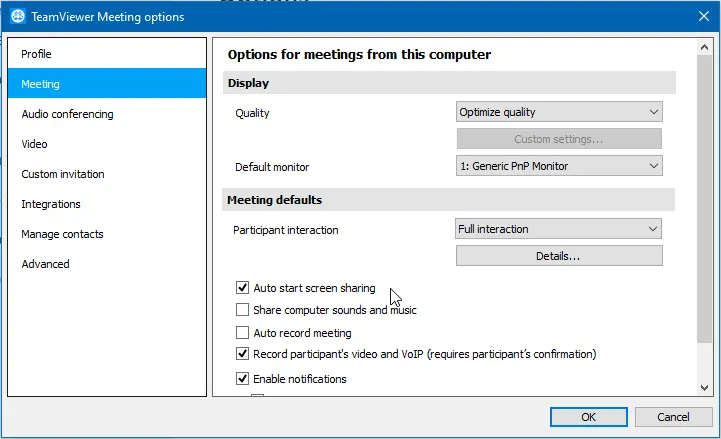
Task: Confirm settings with OK button
Action: [x=589, y=417]
